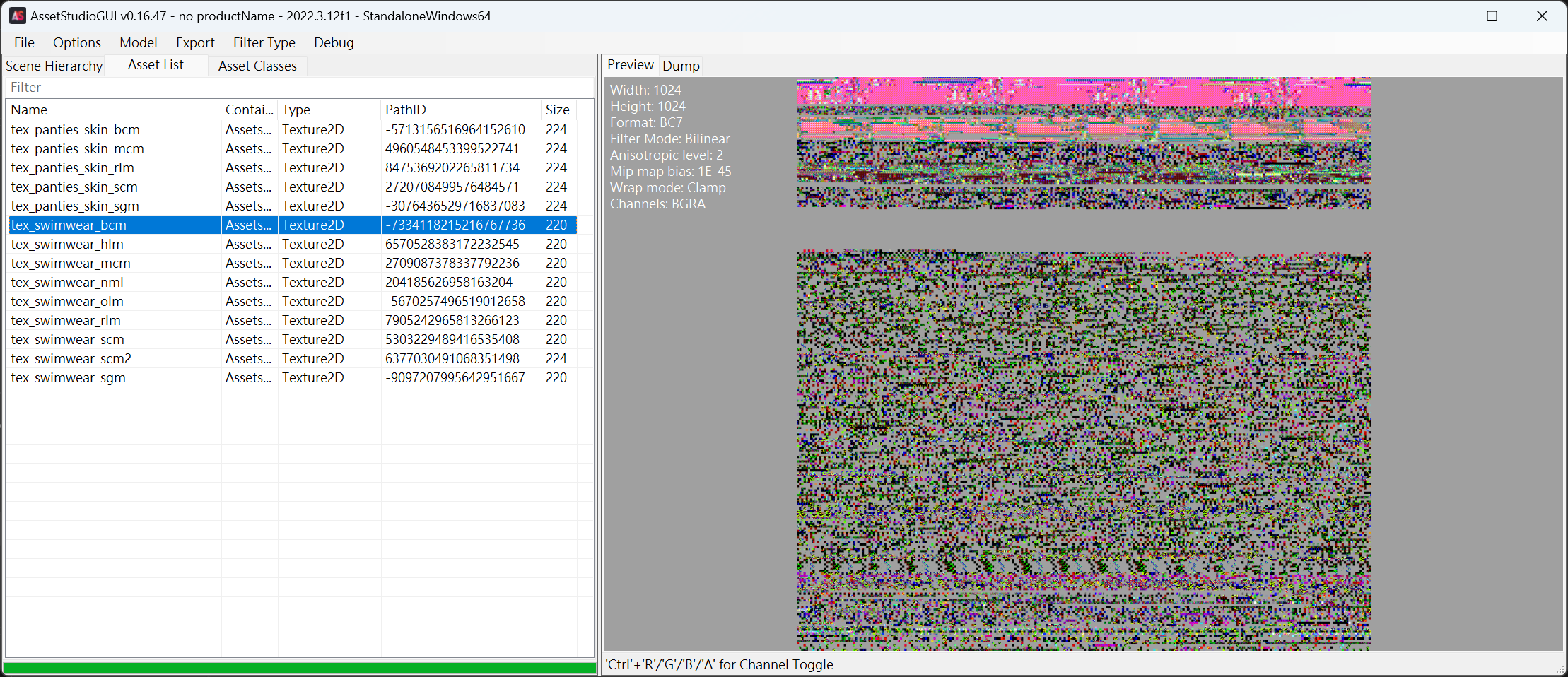Sort list by Size column header
This screenshot has width=1568, height=677.
point(558,110)
